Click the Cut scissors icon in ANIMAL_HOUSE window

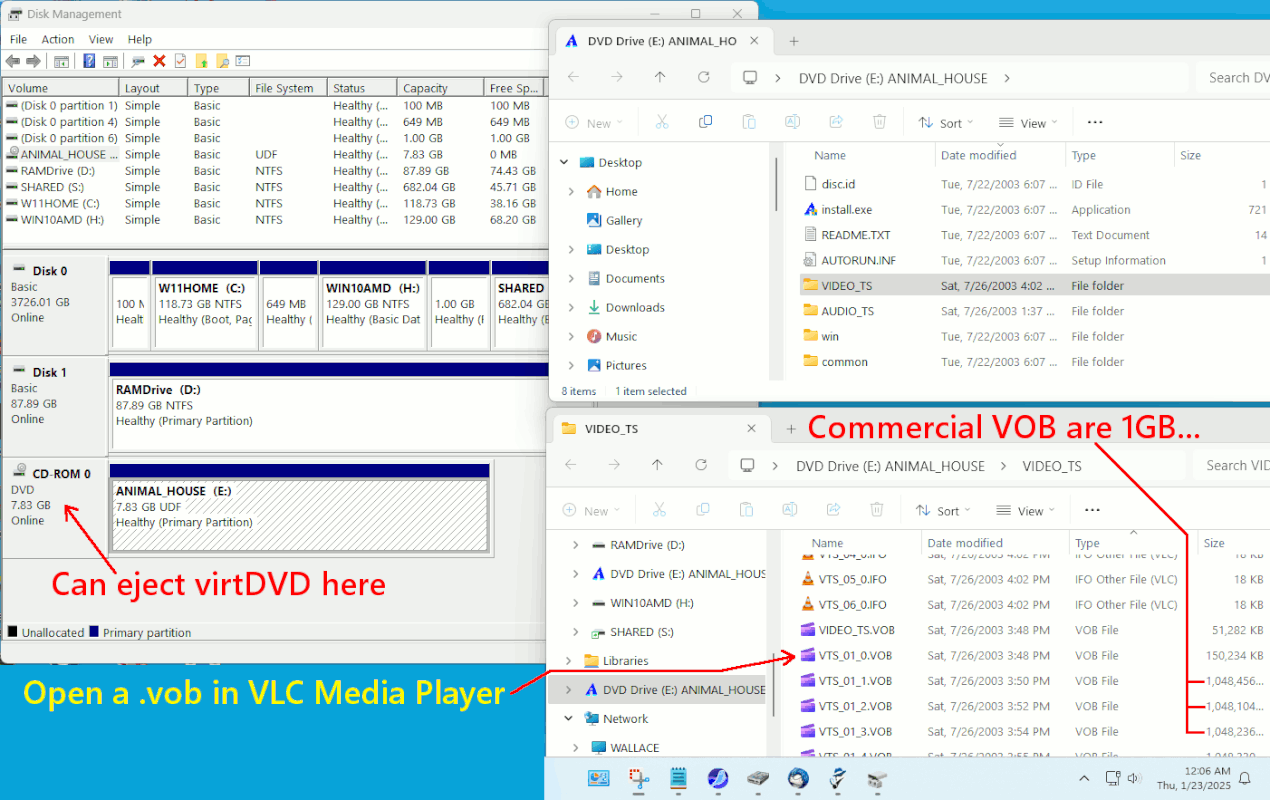[x=661, y=122]
